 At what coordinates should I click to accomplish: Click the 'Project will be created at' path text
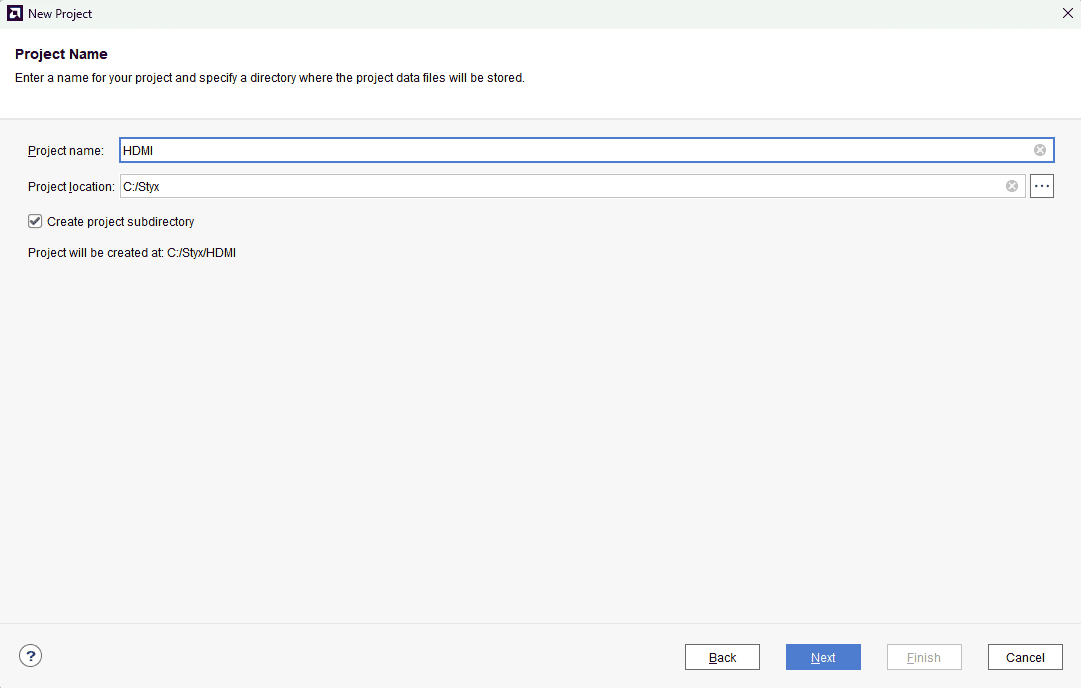[x=132, y=253]
